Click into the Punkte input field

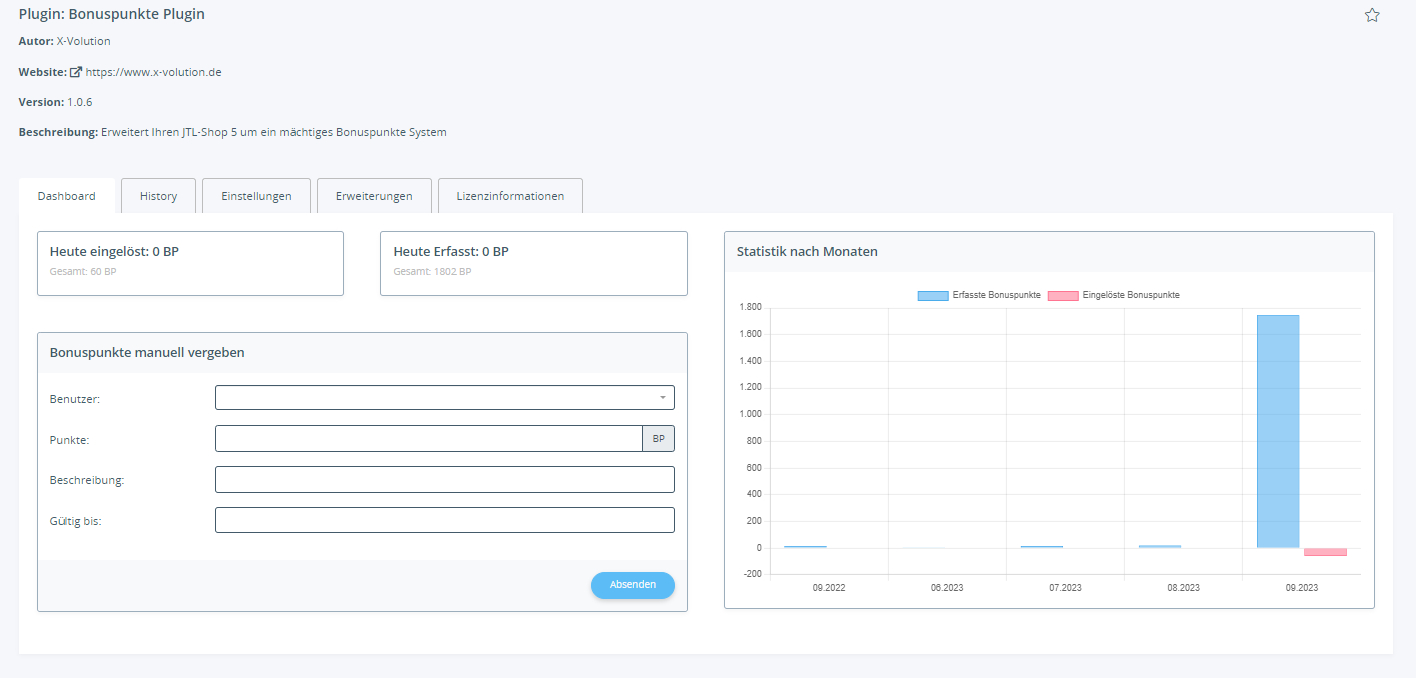click(428, 439)
